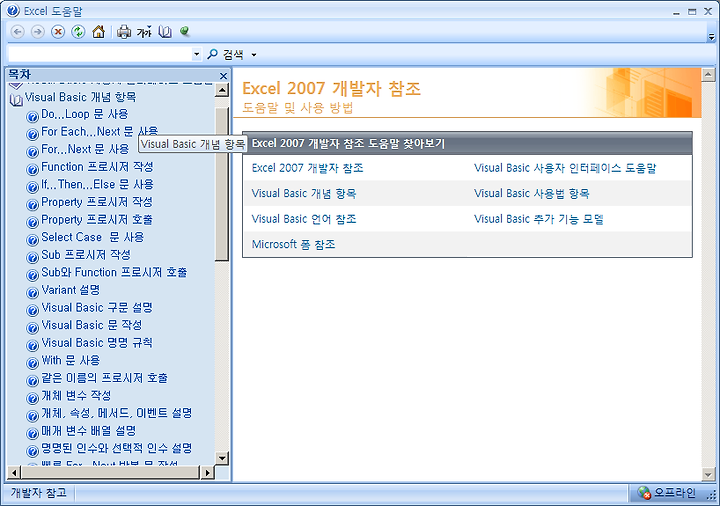Open topic 매개 변수 배열 설명
Viewport: 720px width, 506px height.
[x=88, y=431]
